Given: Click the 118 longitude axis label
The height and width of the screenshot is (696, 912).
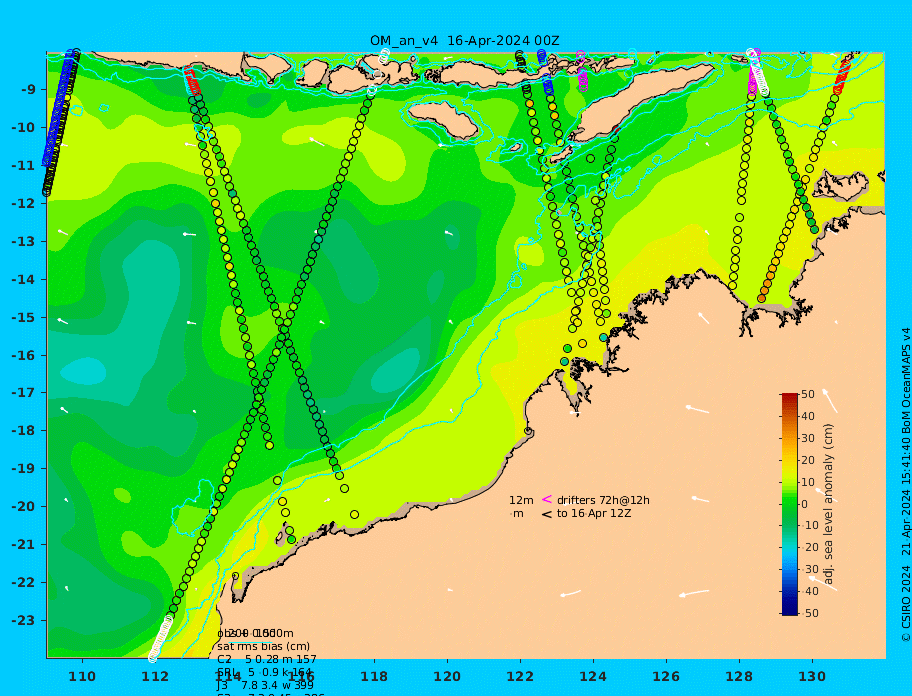Looking at the screenshot, I should pos(374,676).
